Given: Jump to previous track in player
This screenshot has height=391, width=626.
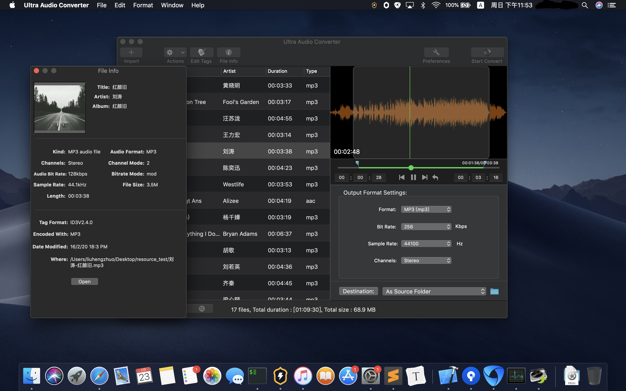Looking at the screenshot, I should click(402, 177).
